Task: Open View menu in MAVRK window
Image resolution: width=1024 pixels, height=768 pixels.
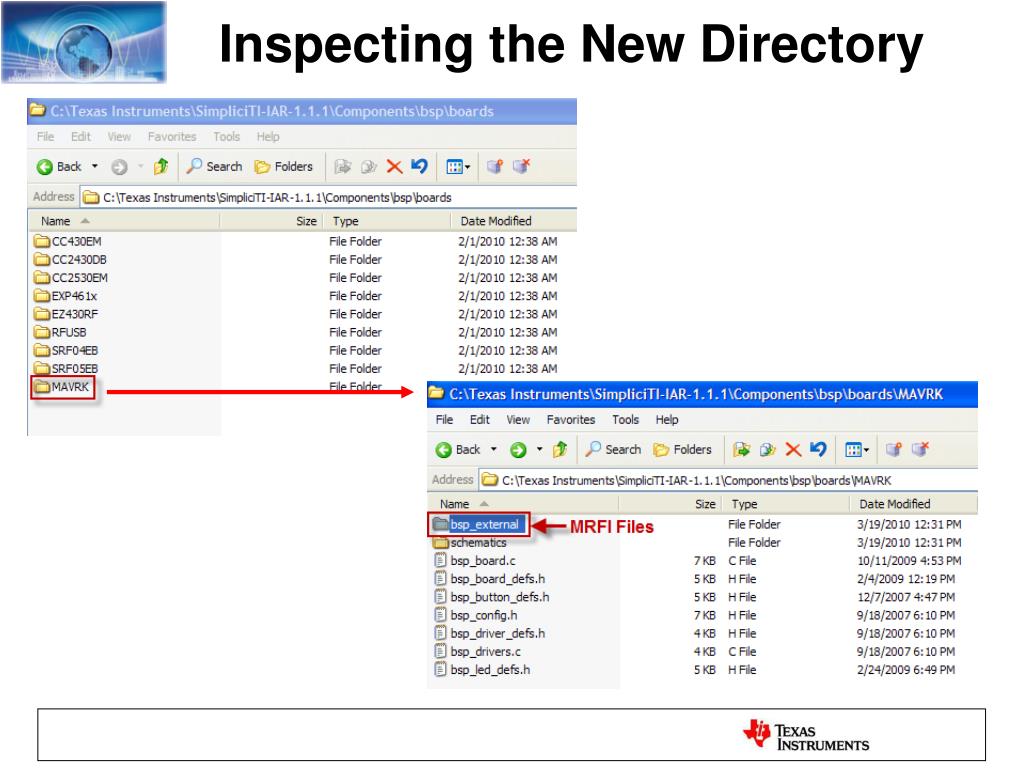Action: point(518,419)
